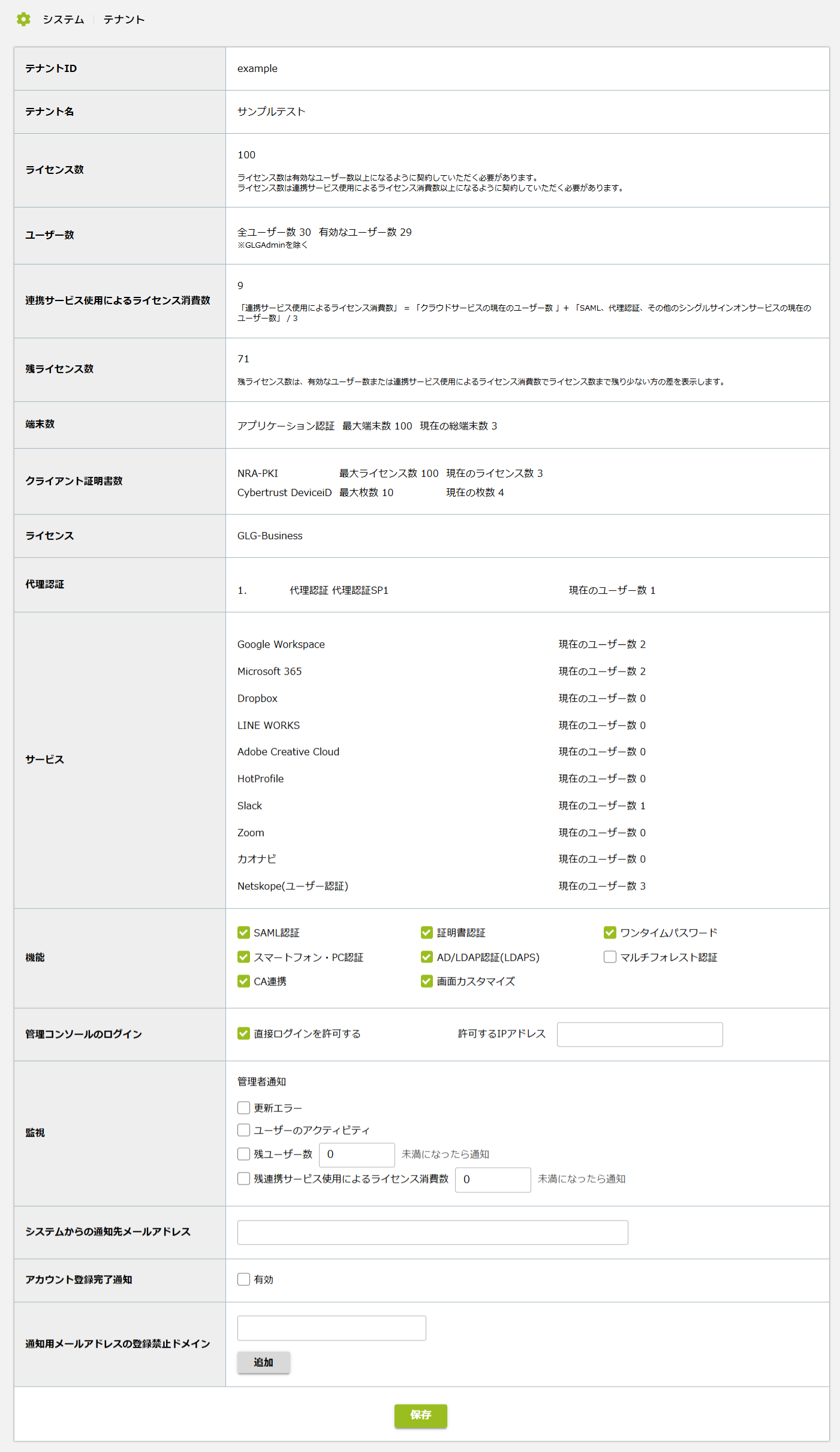
Task: Enable 残ユーザー数 notification checkbox
Action: pyautogui.click(x=243, y=1154)
